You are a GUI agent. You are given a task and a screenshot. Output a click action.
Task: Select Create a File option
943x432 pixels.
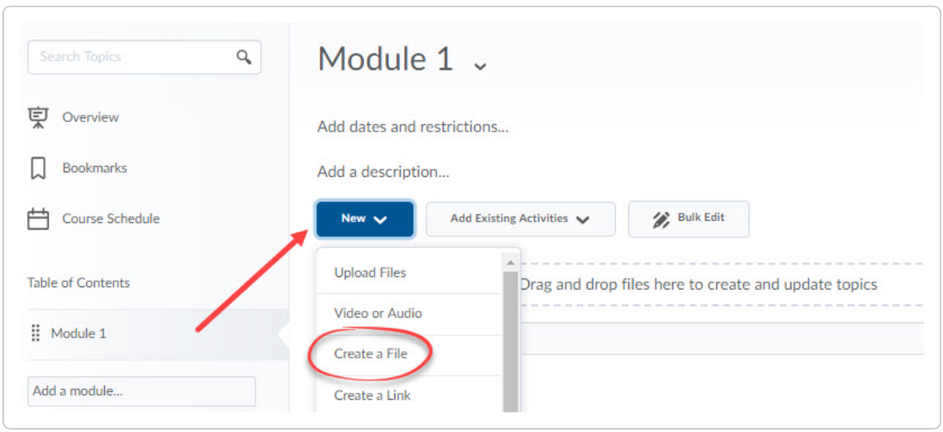370,354
